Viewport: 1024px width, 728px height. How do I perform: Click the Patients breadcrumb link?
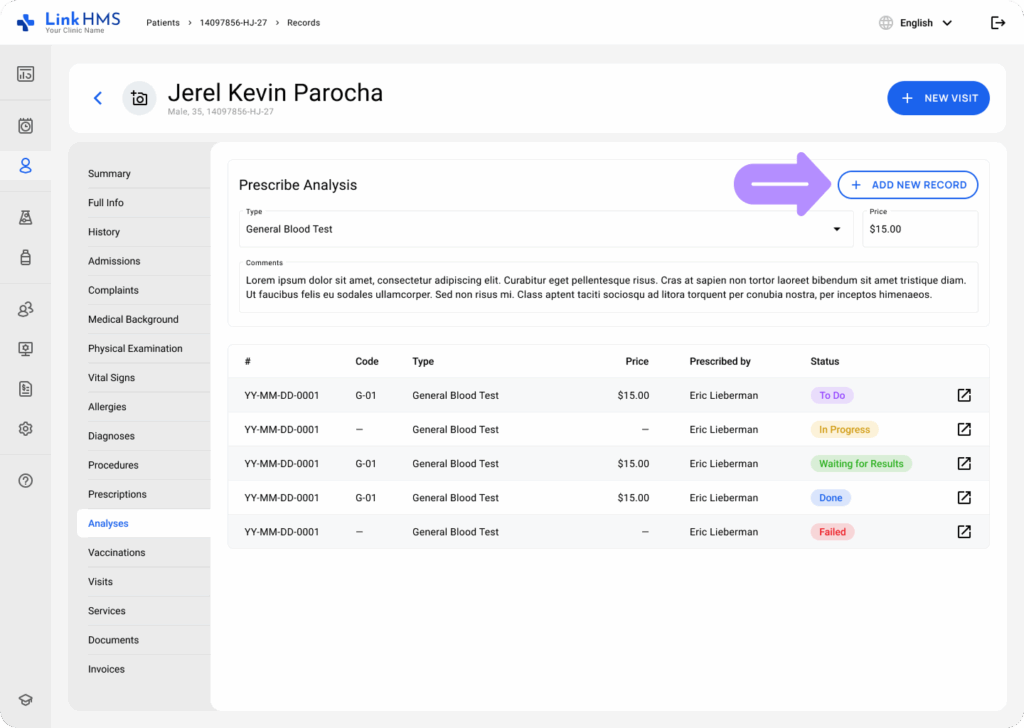click(163, 23)
